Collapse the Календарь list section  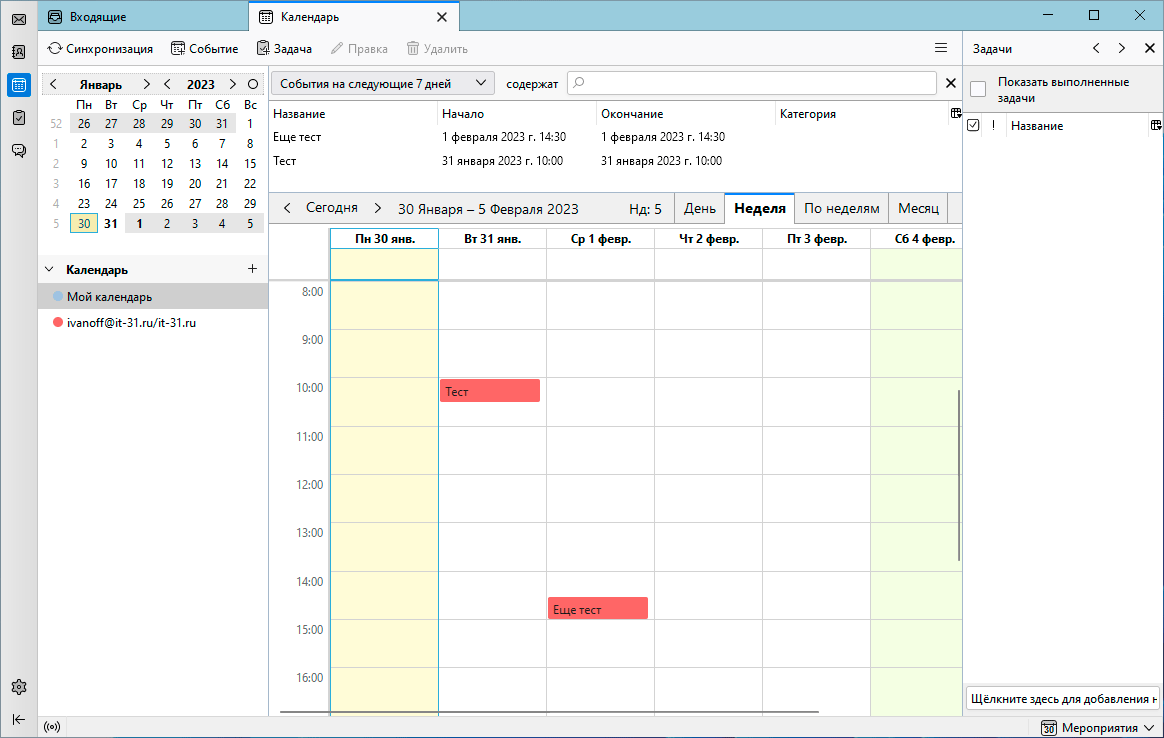[x=49, y=270]
